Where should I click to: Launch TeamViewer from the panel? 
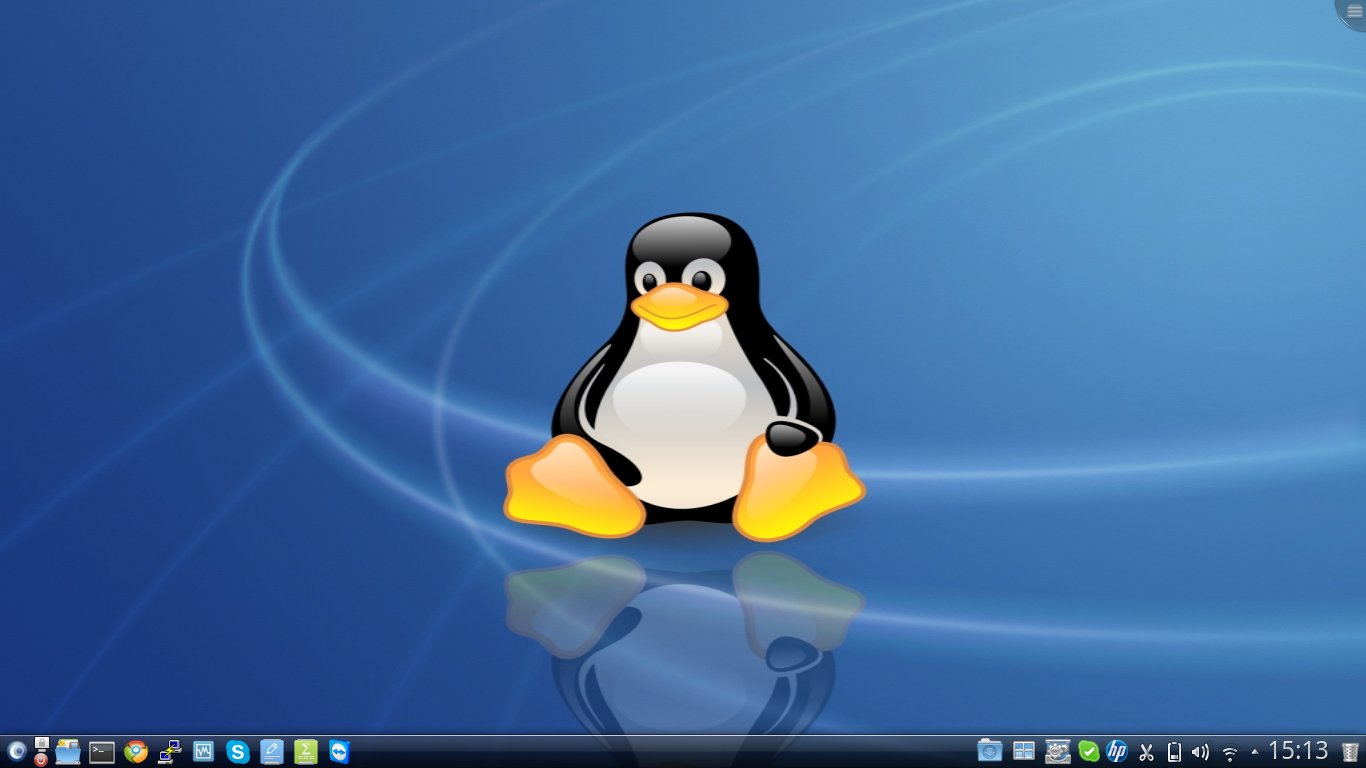click(340, 752)
